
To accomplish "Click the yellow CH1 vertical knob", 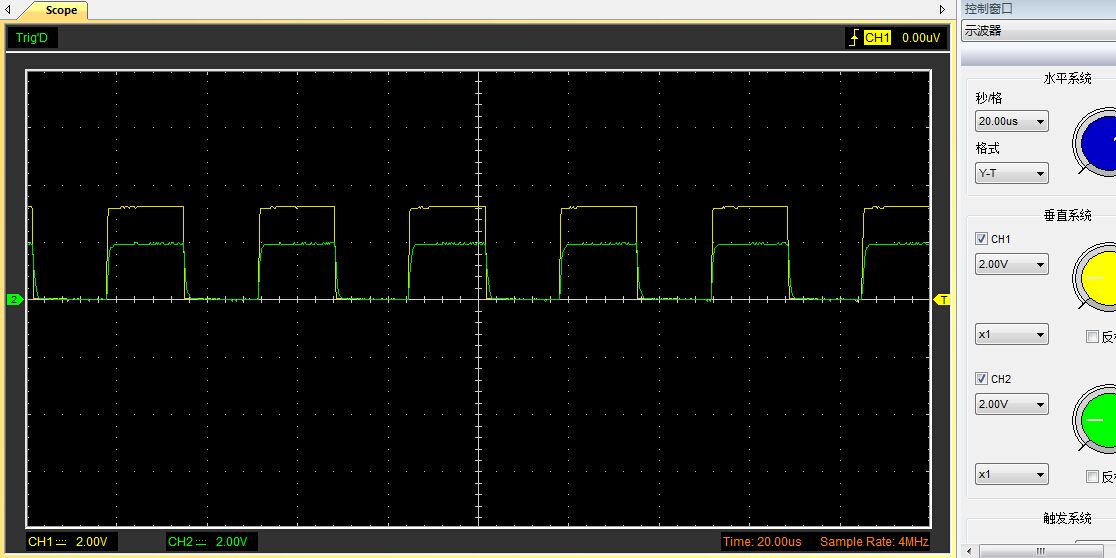I will [1096, 276].
